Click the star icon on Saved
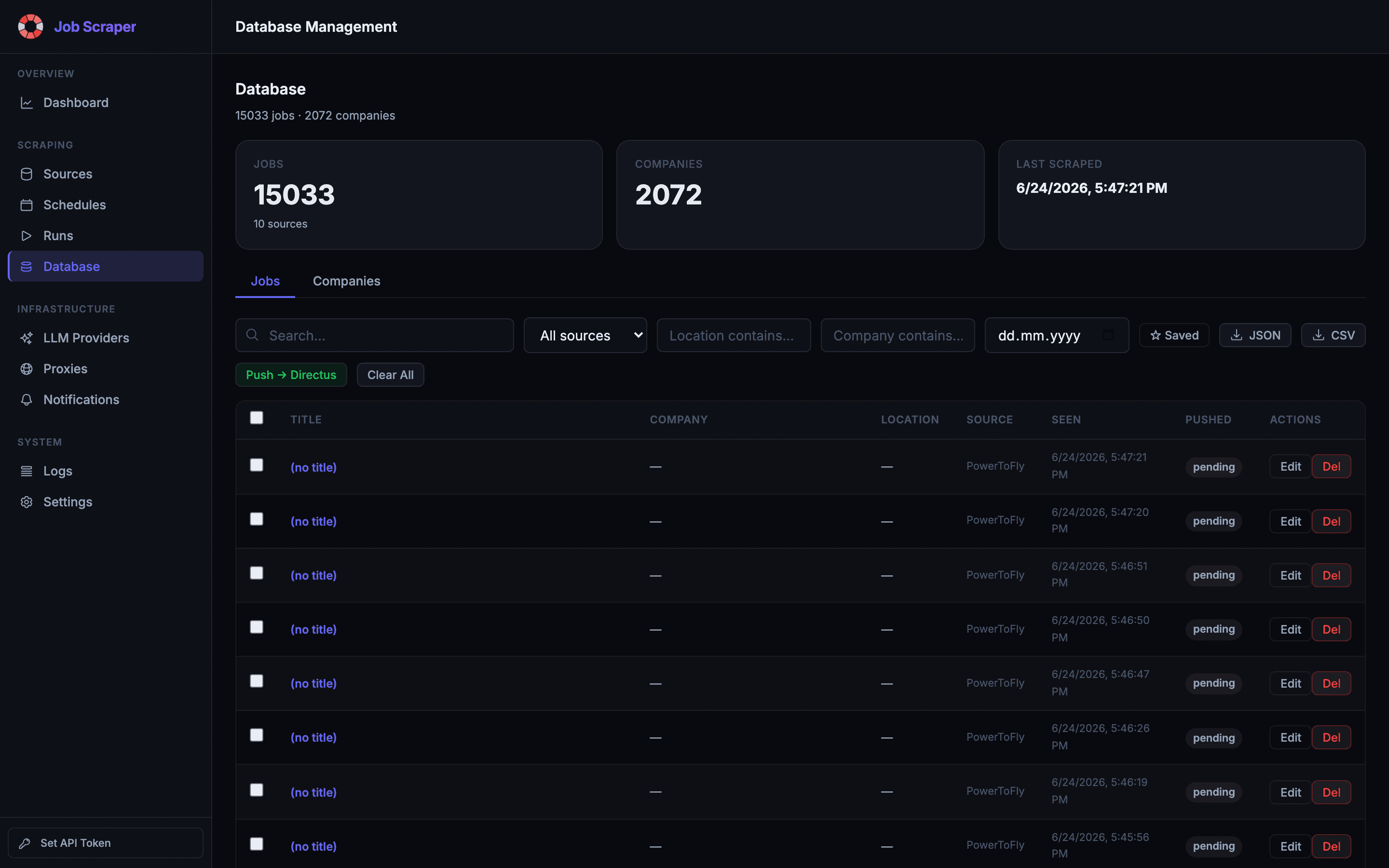This screenshot has height=868, width=1389. (1156, 335)
